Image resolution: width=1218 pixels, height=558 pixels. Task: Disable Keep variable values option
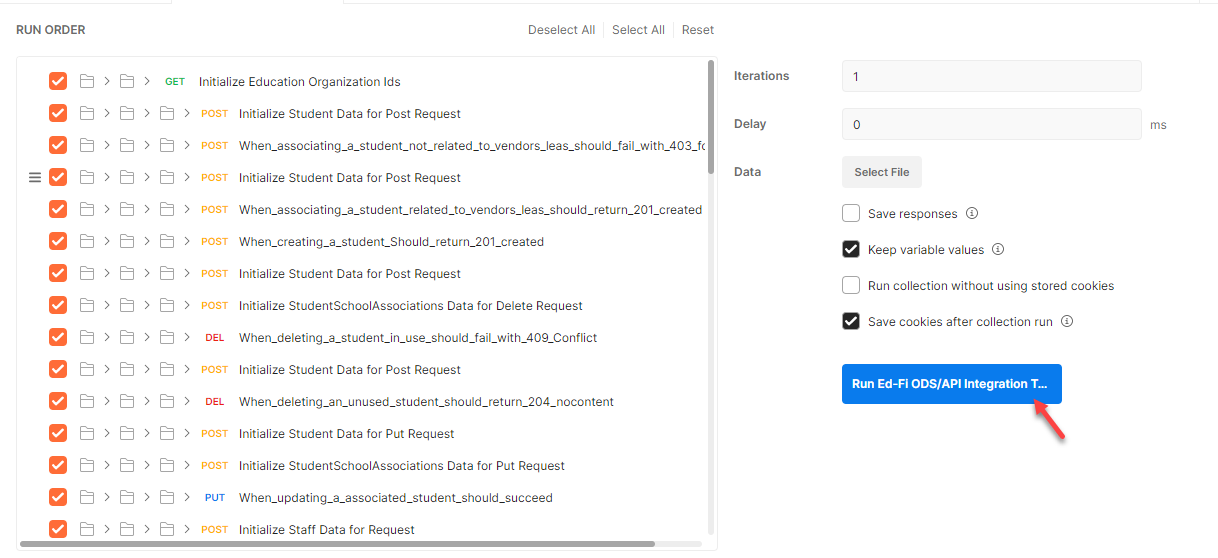tap(851, 250)
